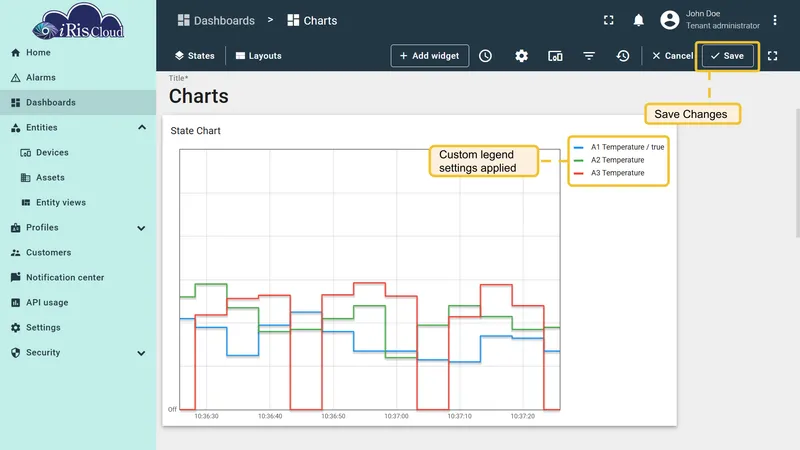Open the filters icon

pos(589,56)
